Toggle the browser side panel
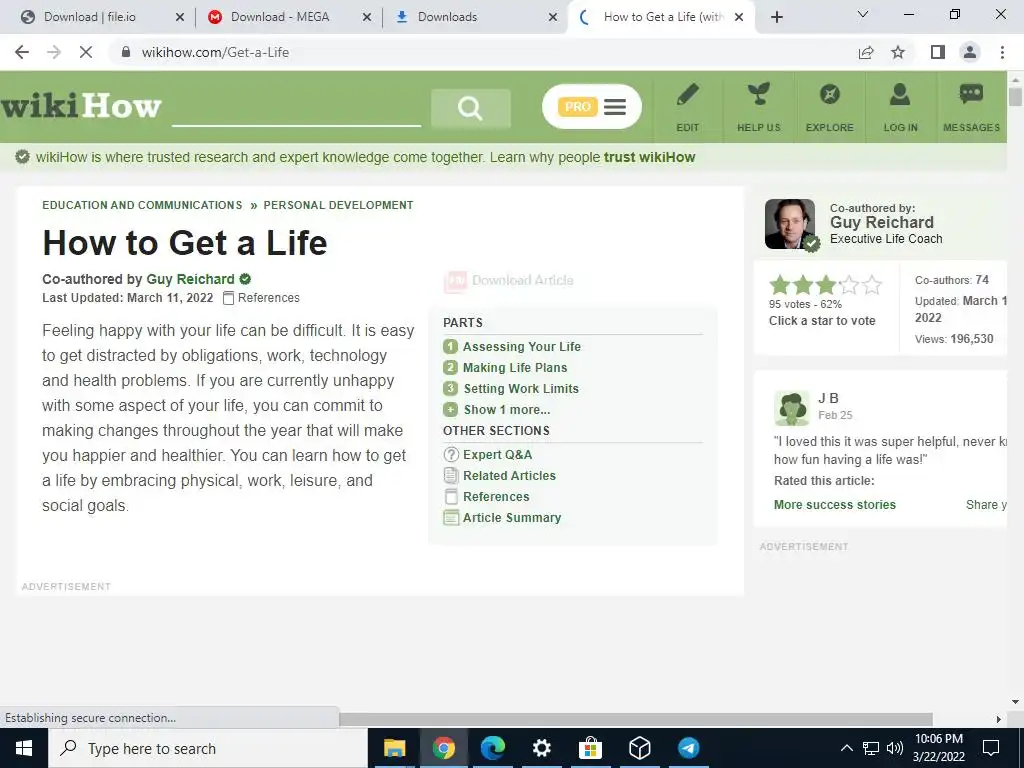 (938, 52)
